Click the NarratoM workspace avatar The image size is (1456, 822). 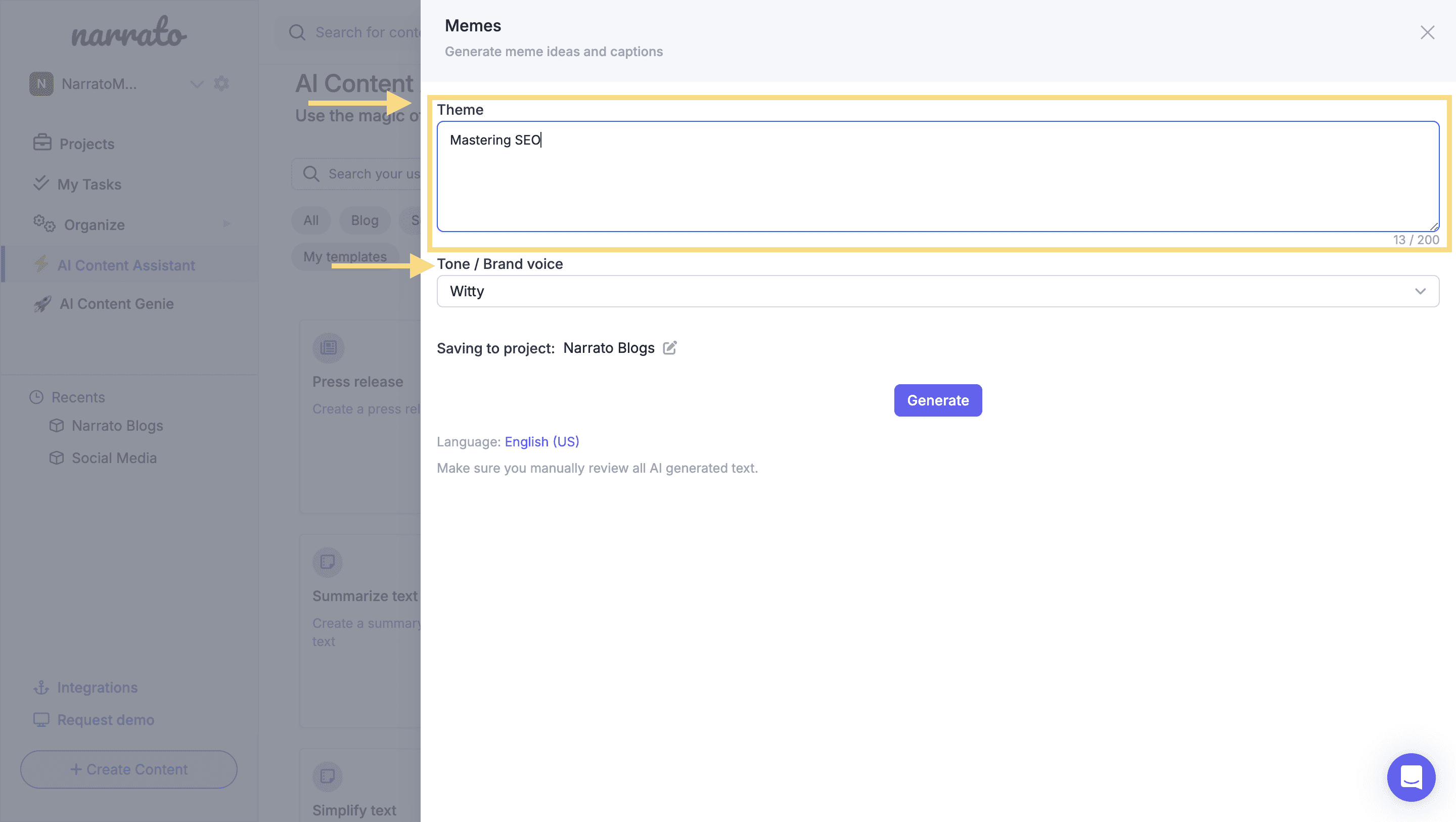click(41, 84)
